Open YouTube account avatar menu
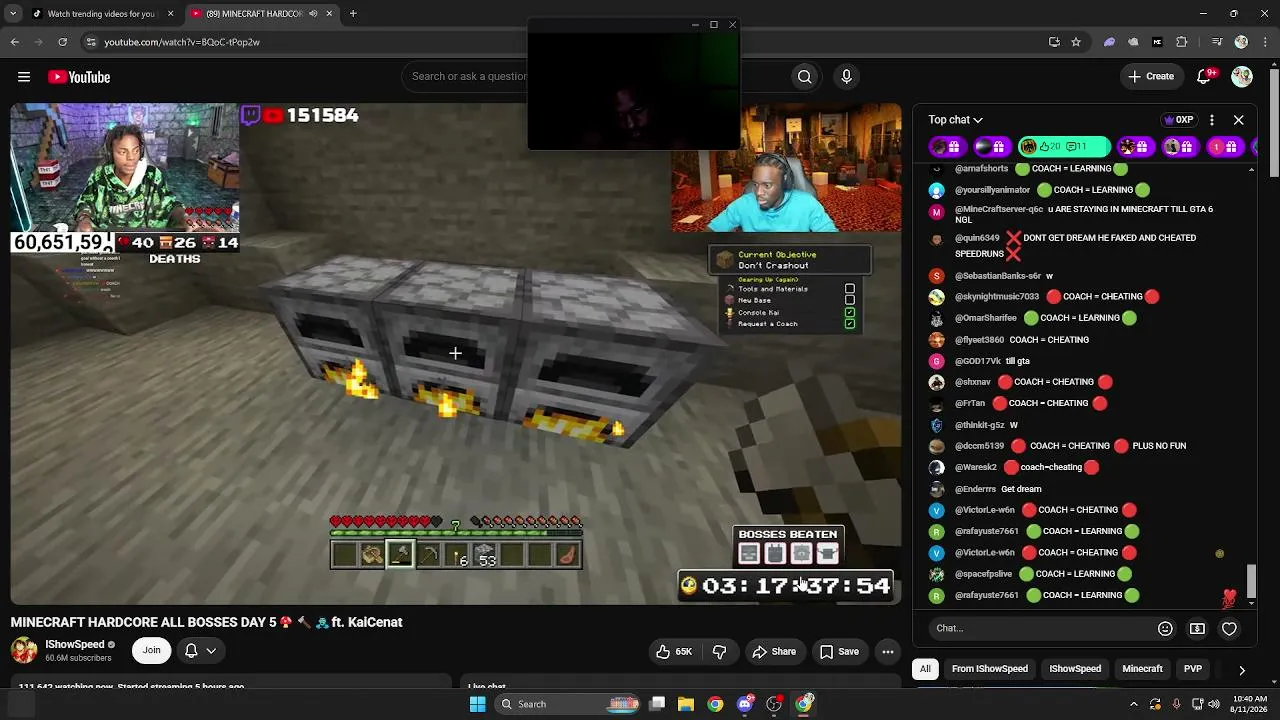Screen dimensions: 1280x720 click(x=1242, y=77)
